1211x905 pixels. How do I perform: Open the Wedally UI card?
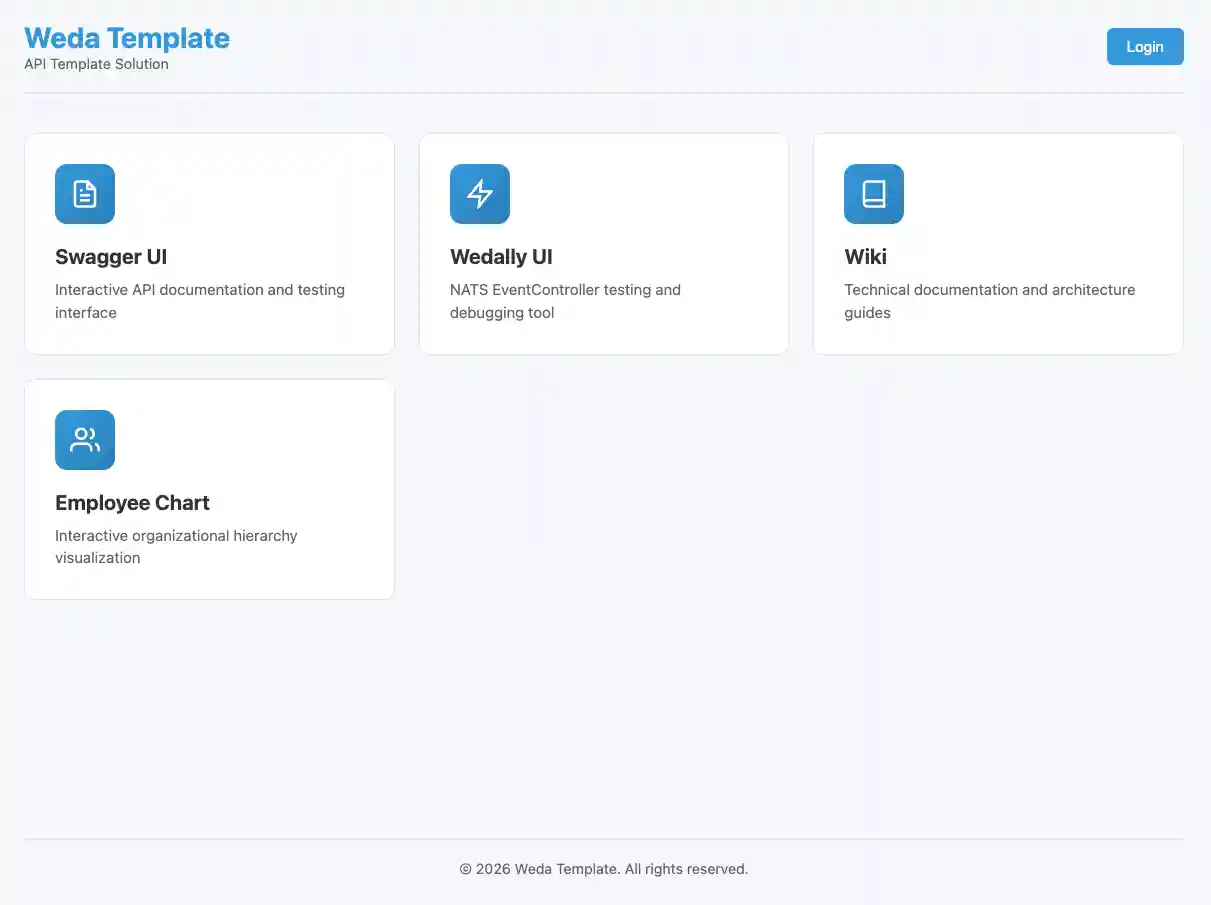coord(603,243)
